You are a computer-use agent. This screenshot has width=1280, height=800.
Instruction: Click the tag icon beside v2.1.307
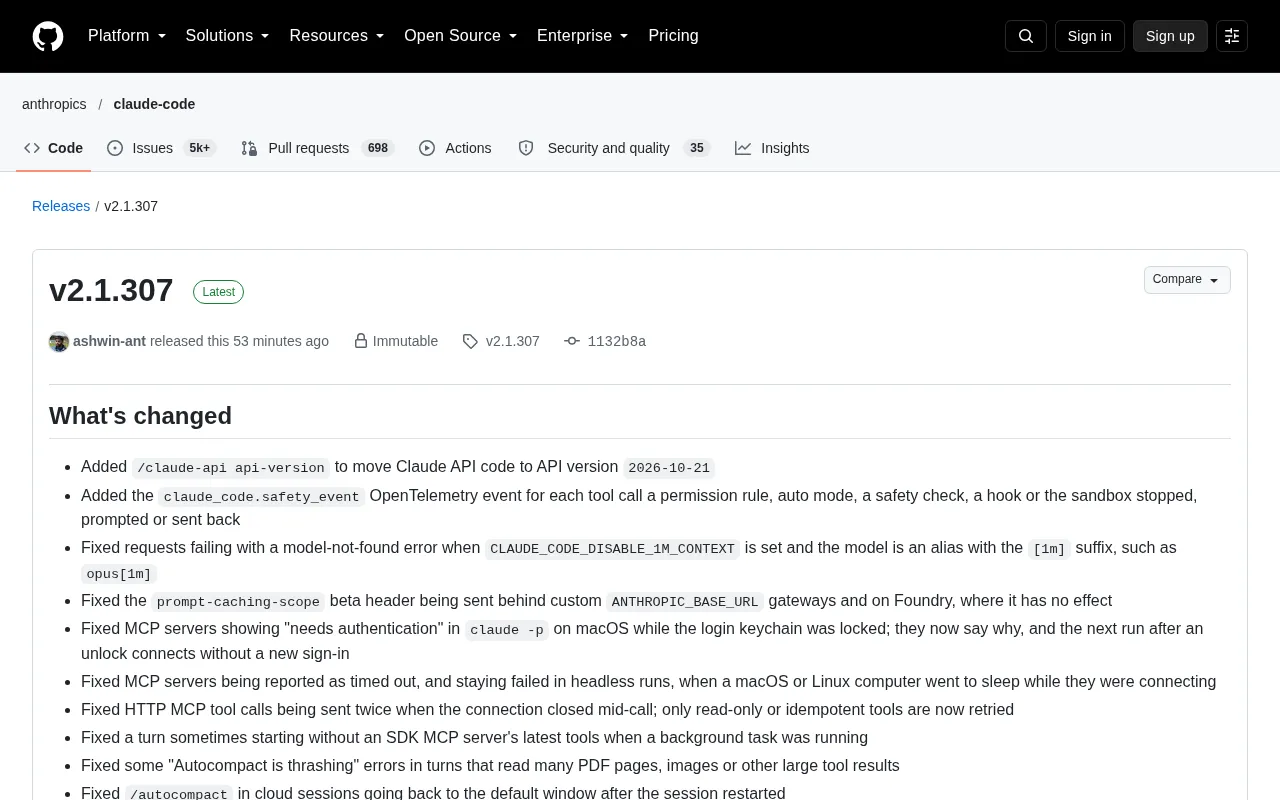coord(470,341)
